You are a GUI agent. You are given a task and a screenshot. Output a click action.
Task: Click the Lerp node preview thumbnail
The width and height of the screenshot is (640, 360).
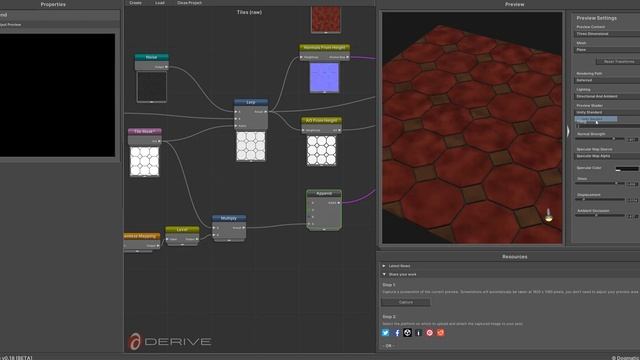pyautogui.click(x=251, y=146)
